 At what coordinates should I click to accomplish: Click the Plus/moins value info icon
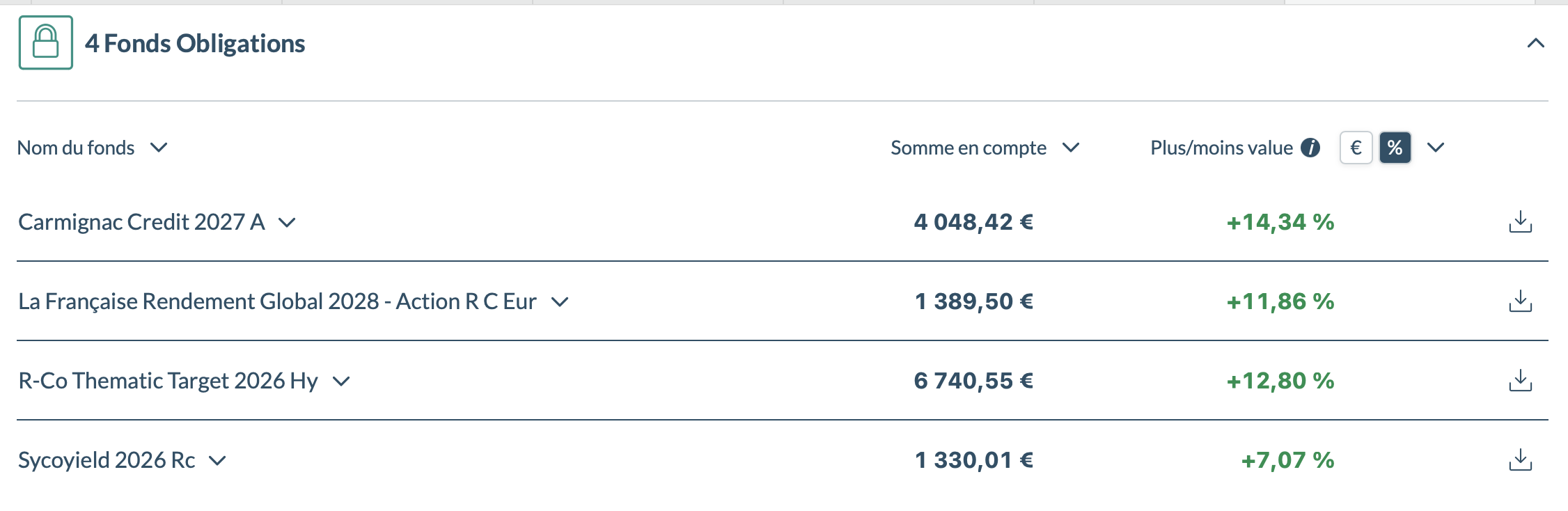[1310, 148]
